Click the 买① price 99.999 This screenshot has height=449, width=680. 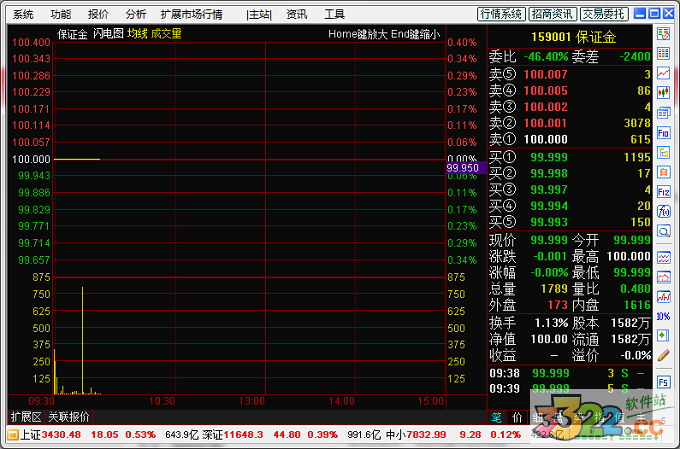click(x=549, y=157)
